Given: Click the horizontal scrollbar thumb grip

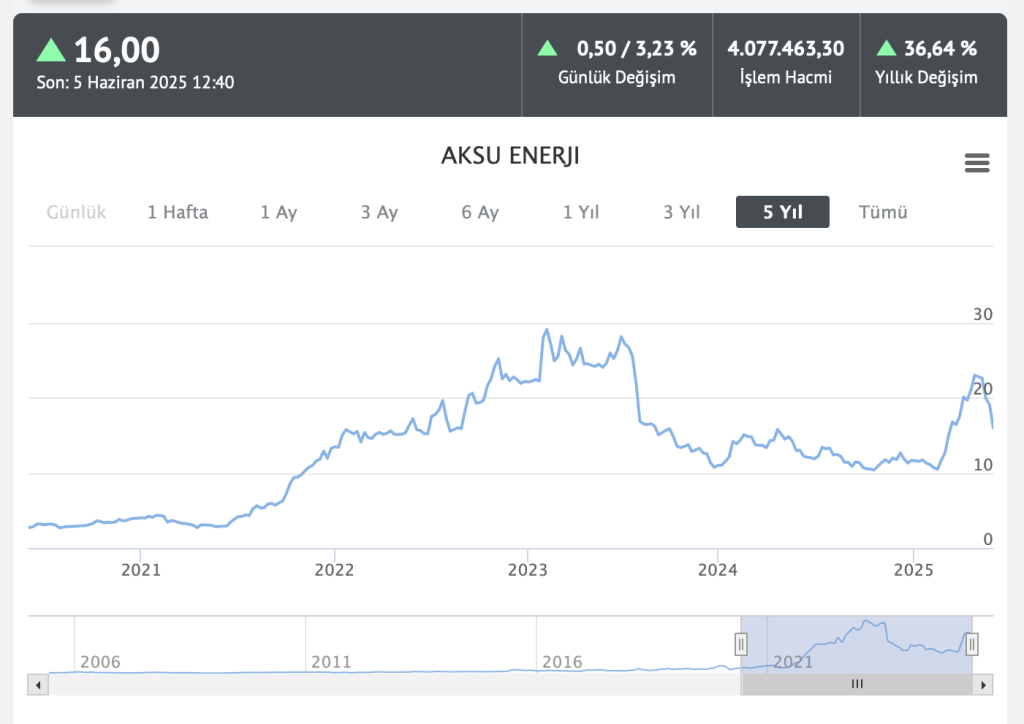Looking at the screenshot, I should 856,685.
